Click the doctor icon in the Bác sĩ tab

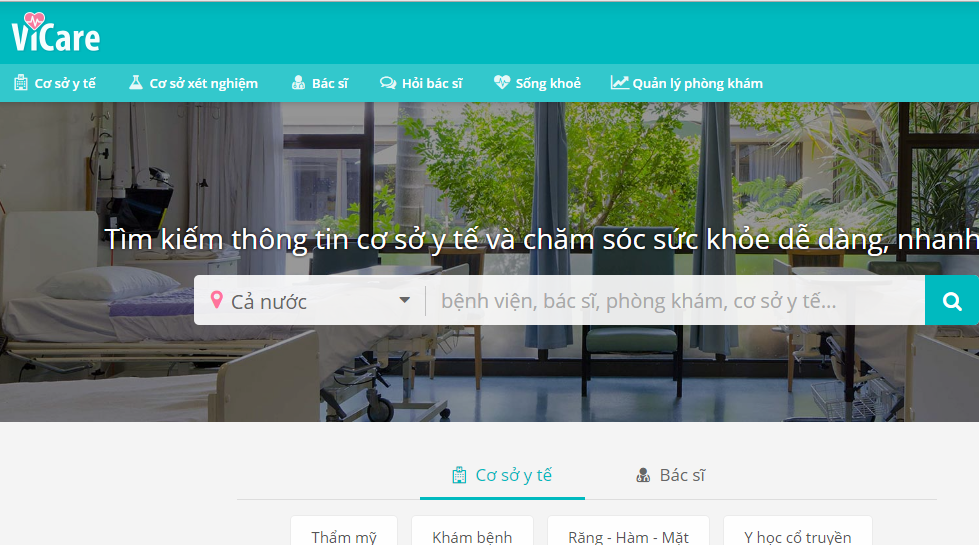coord(643,476)
